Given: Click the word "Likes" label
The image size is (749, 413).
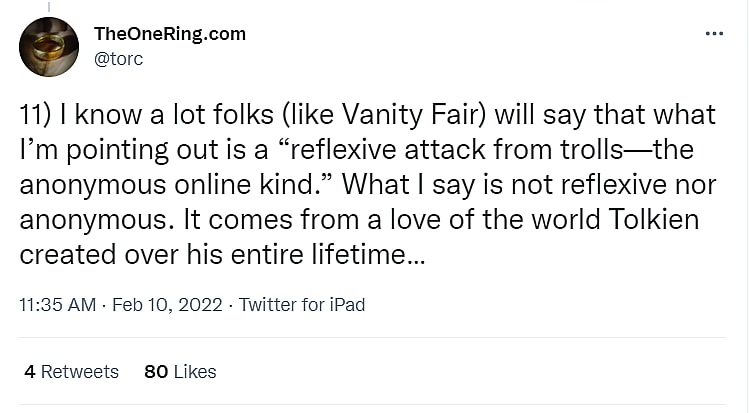Looking at the screenshot, I should click(x=194, y=371).
